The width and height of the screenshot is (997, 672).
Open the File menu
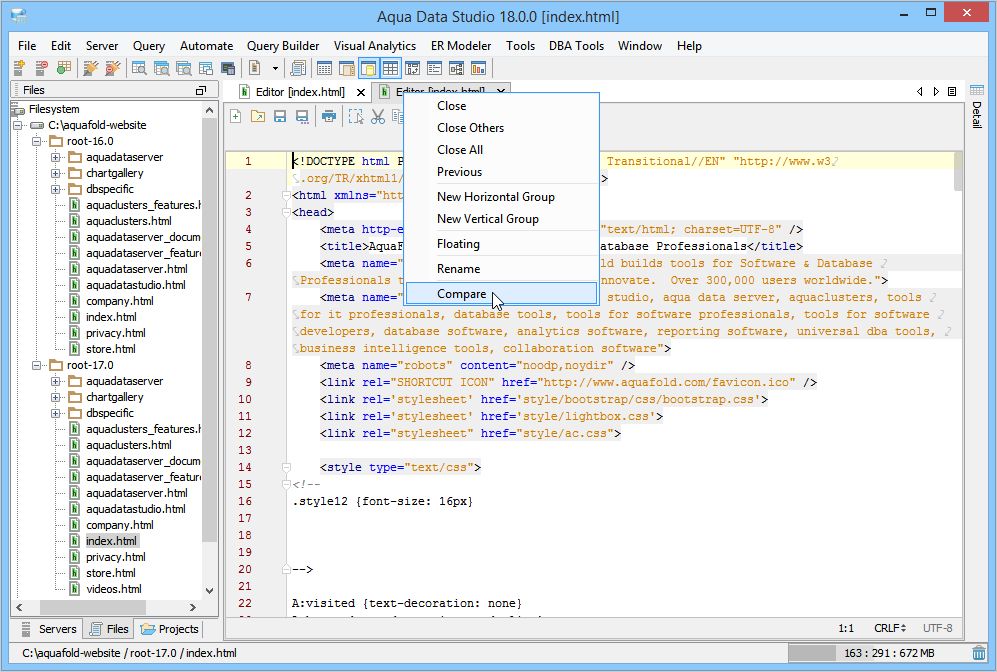click(27, 46)
